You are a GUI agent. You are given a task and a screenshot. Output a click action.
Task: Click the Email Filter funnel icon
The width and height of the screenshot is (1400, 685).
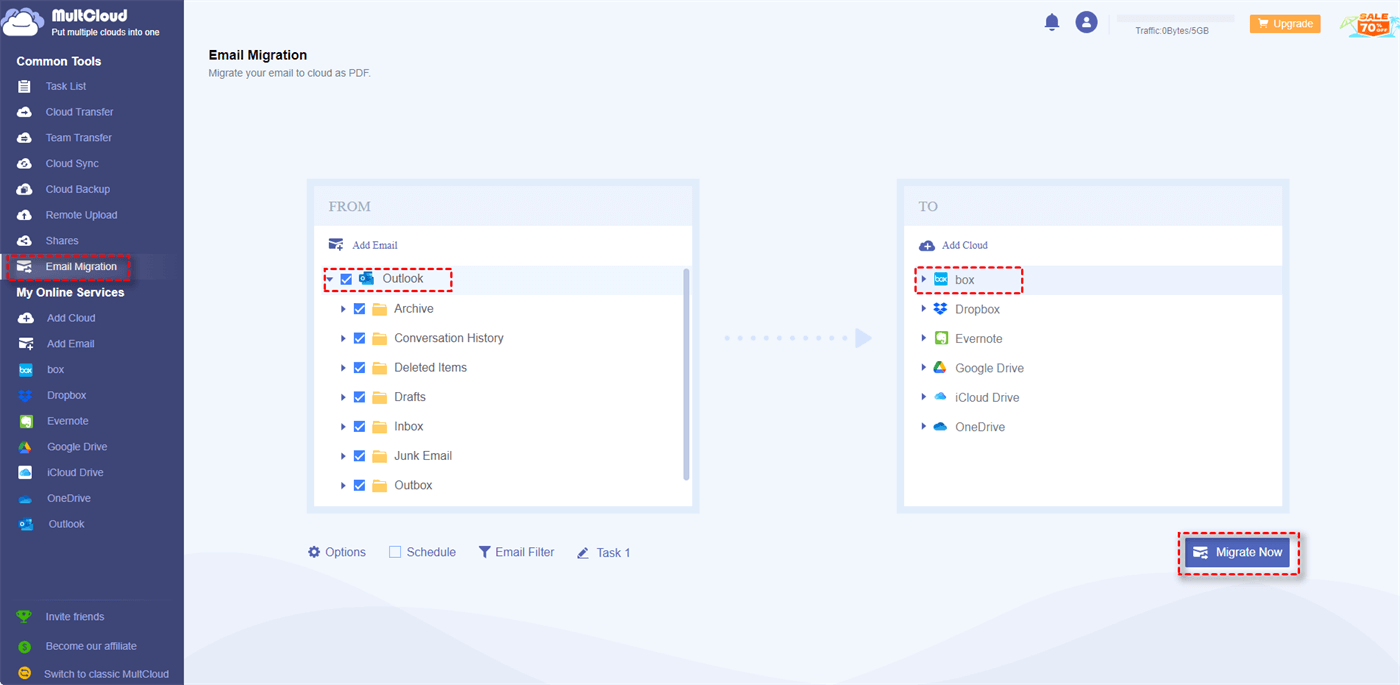pyautogui.click(x=484, y=552)
